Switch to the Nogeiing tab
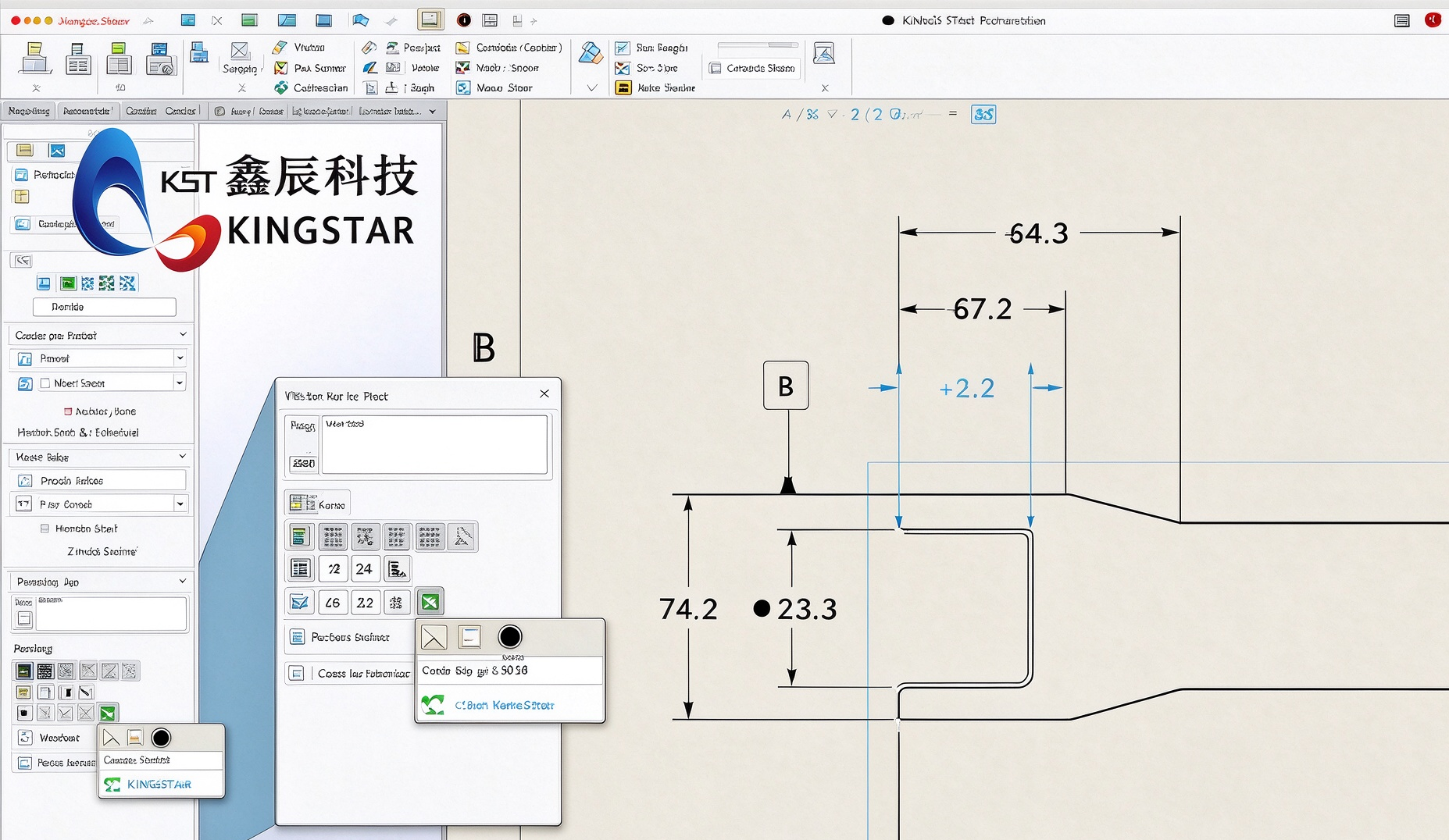This screenshot has height=840, width=1449. click(x=29, y=111)
